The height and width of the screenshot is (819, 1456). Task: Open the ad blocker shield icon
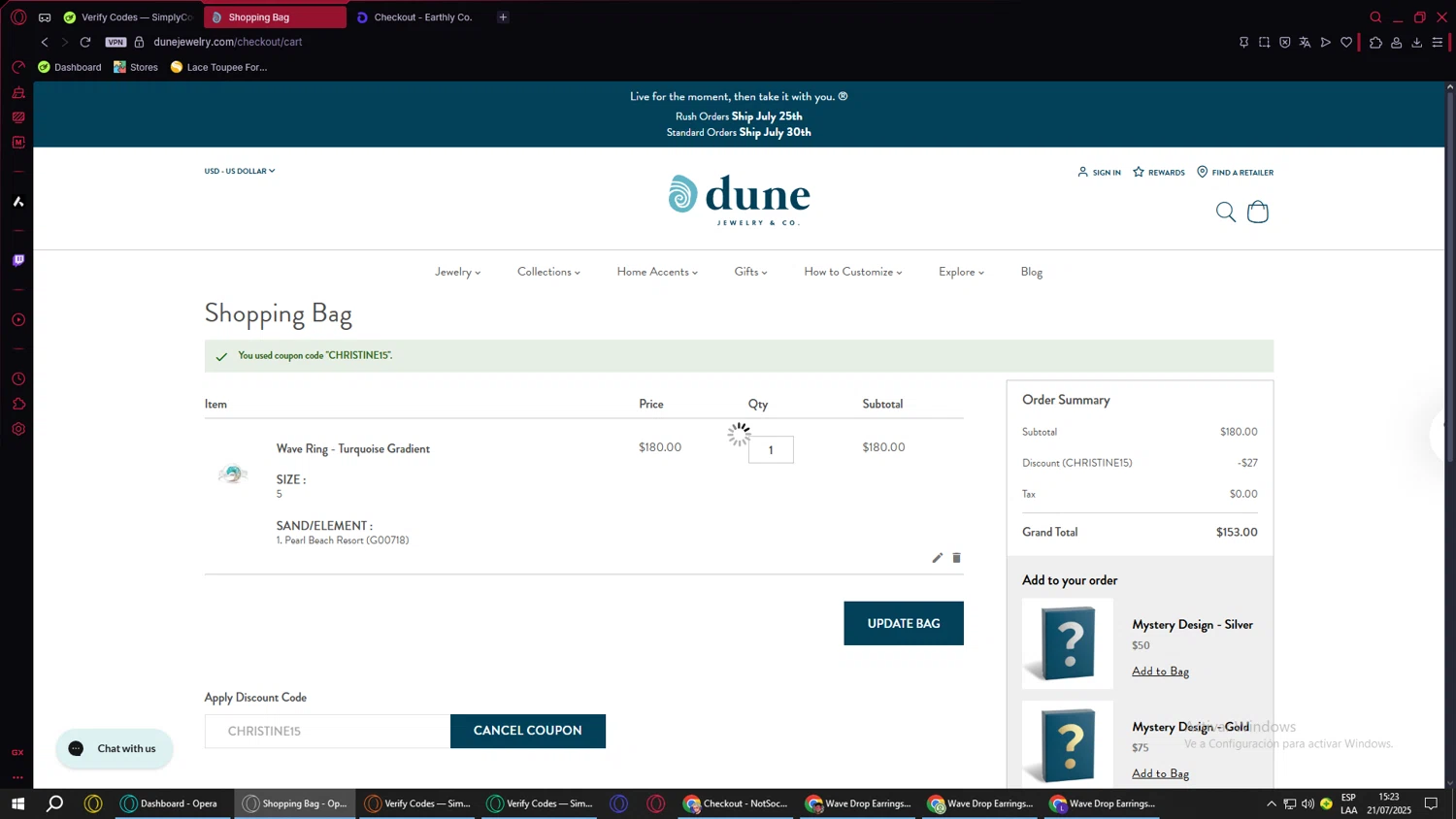click(1284, 42)
